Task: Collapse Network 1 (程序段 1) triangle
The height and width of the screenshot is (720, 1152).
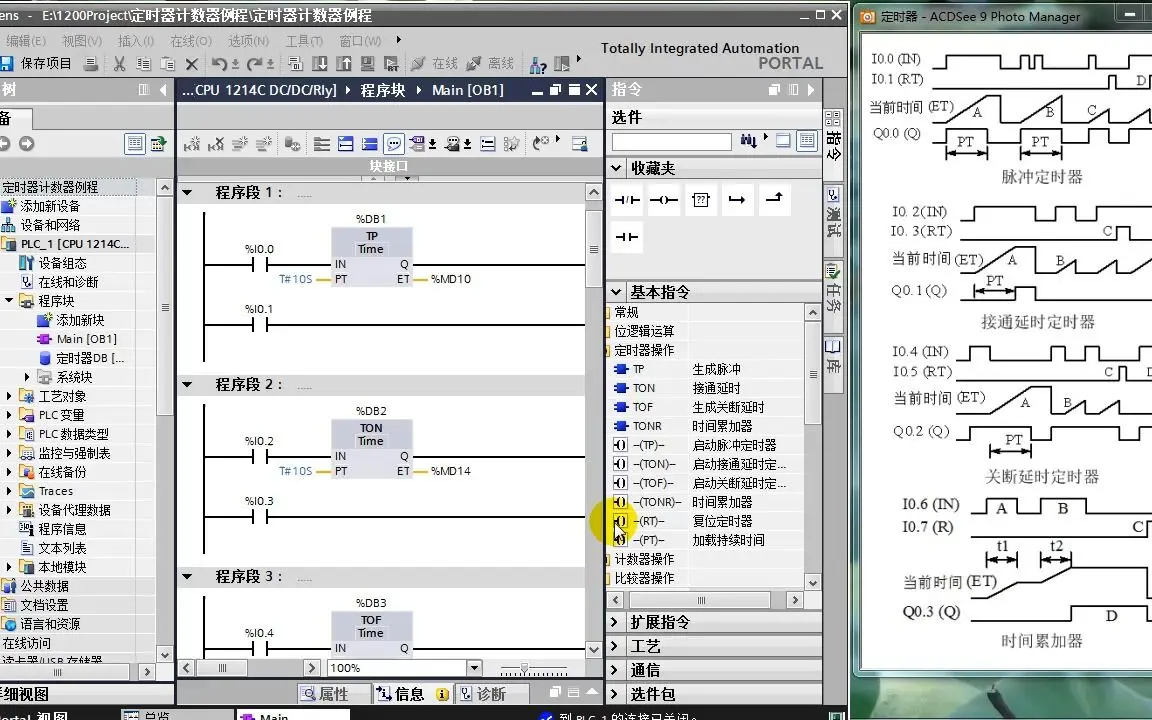Action: coord(187,192)
